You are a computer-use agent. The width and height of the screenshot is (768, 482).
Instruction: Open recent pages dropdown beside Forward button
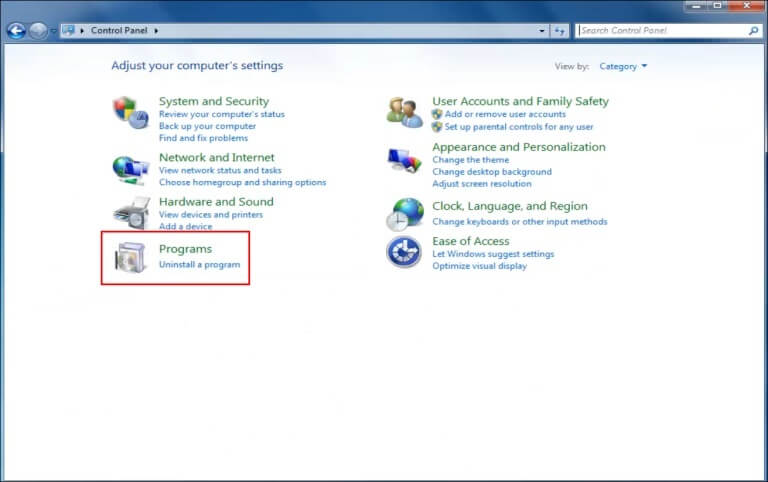click(52, 31)
